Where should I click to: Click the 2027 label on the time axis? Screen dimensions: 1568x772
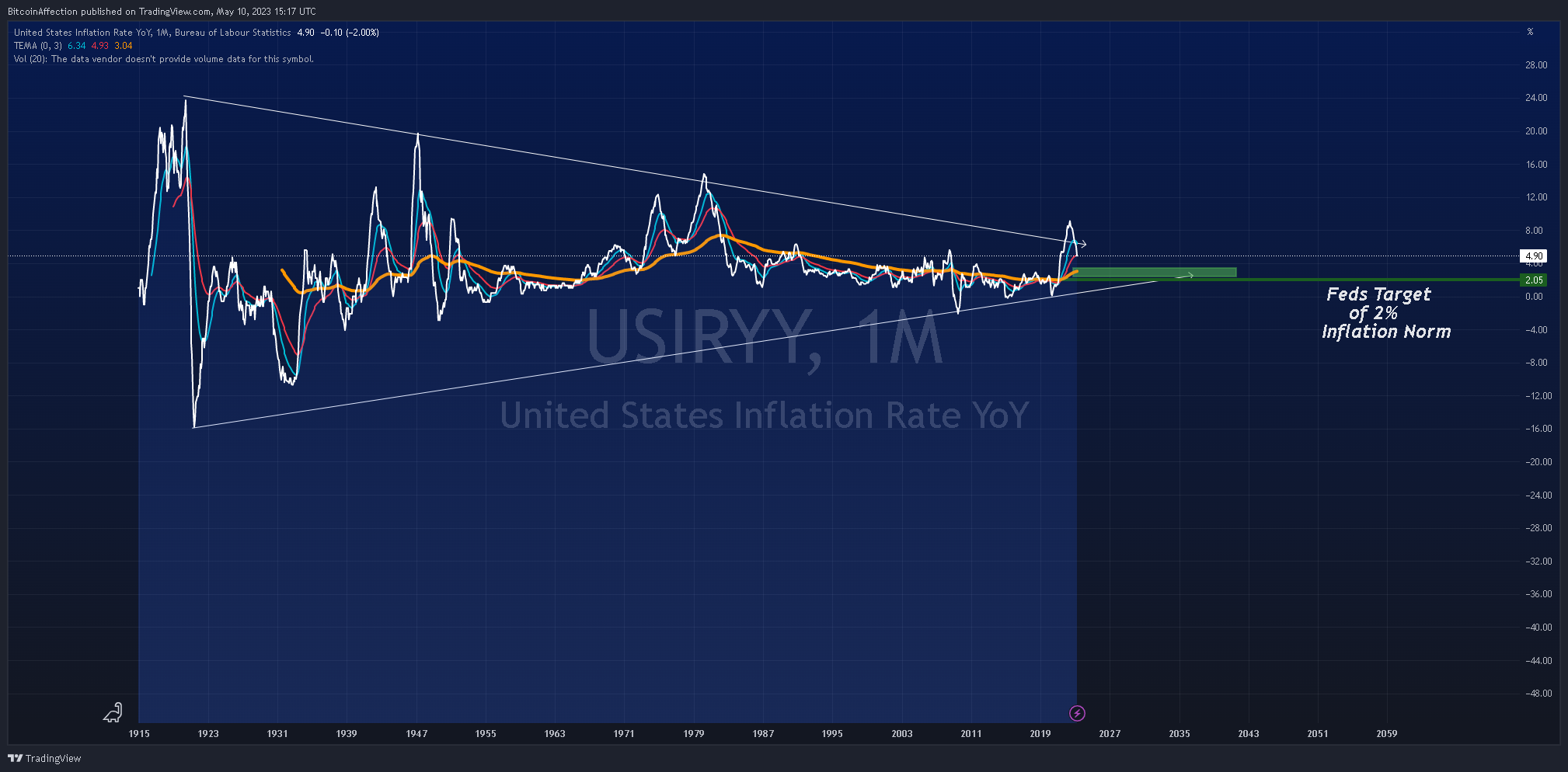[x=1110, y=733]
